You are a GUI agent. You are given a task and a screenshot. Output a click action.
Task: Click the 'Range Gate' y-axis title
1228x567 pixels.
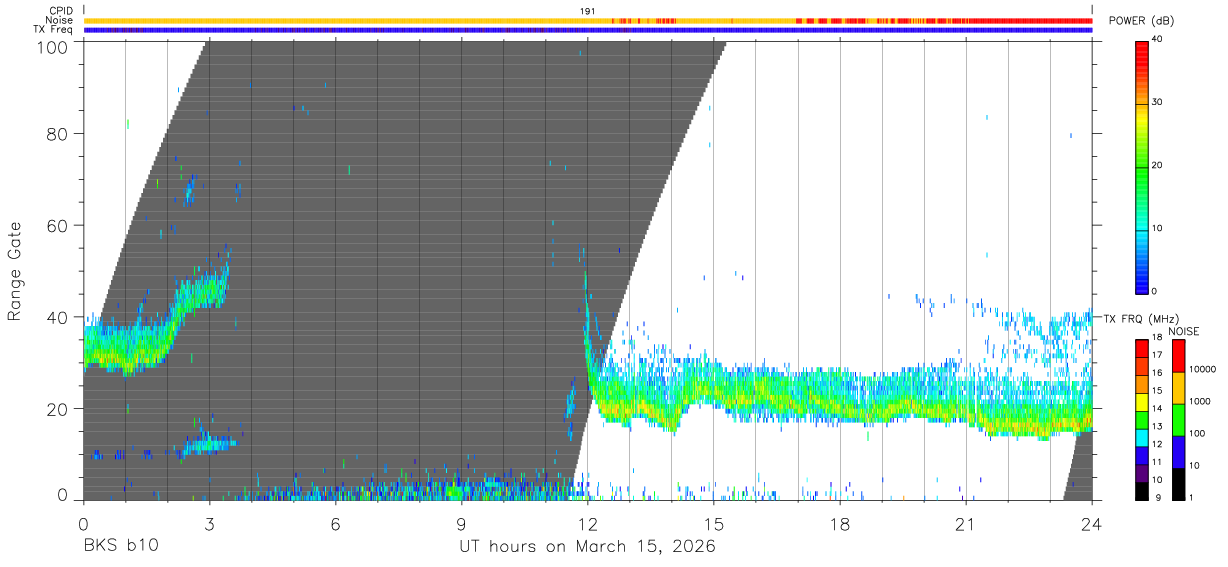tap(15, 271)
